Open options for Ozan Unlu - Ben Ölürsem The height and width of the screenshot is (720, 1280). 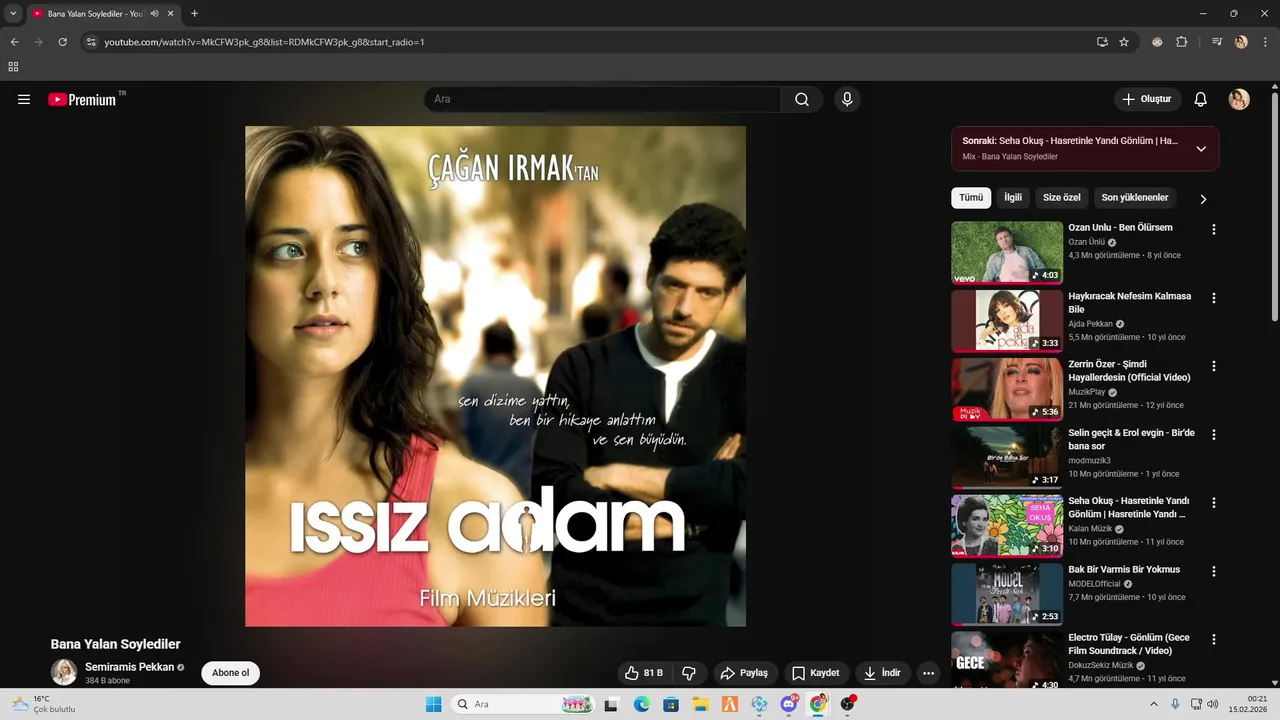click(x=1214, y=229)
